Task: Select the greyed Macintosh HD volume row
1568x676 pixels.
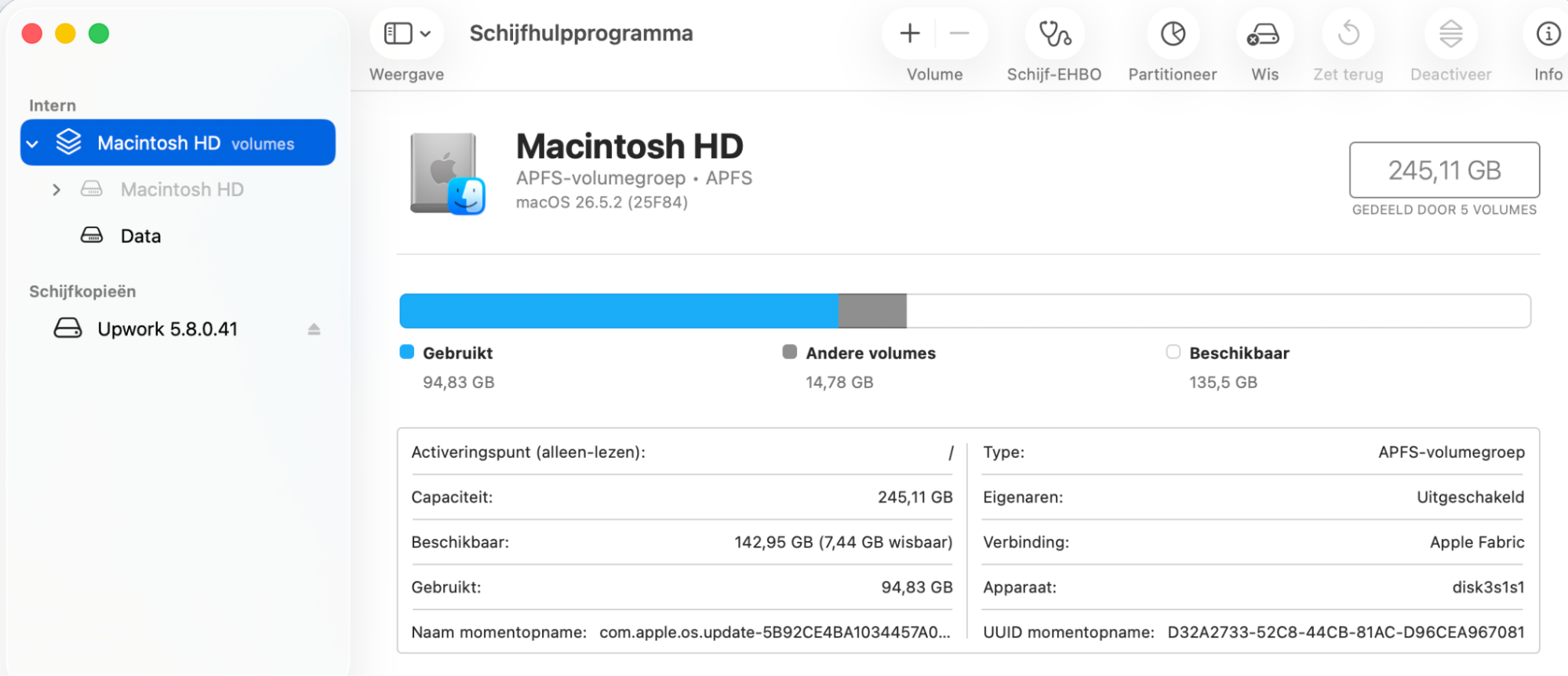Action: (x=178, y=190)
